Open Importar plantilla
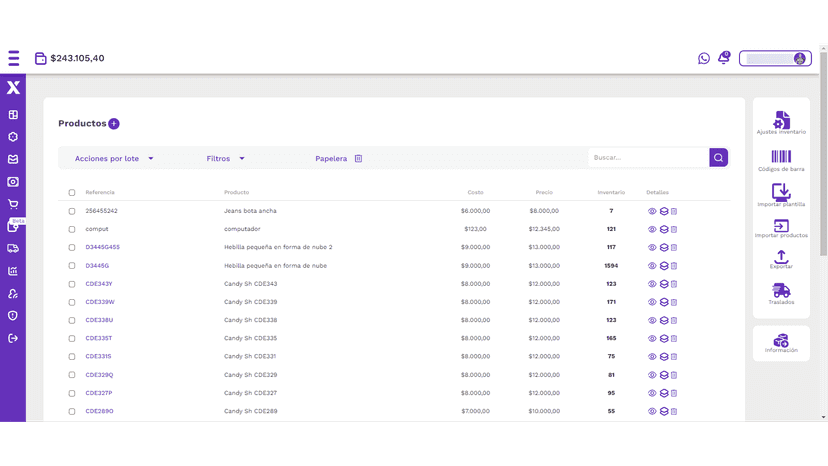The height and width of the screenshot is (466, 828). click(781, 194)
